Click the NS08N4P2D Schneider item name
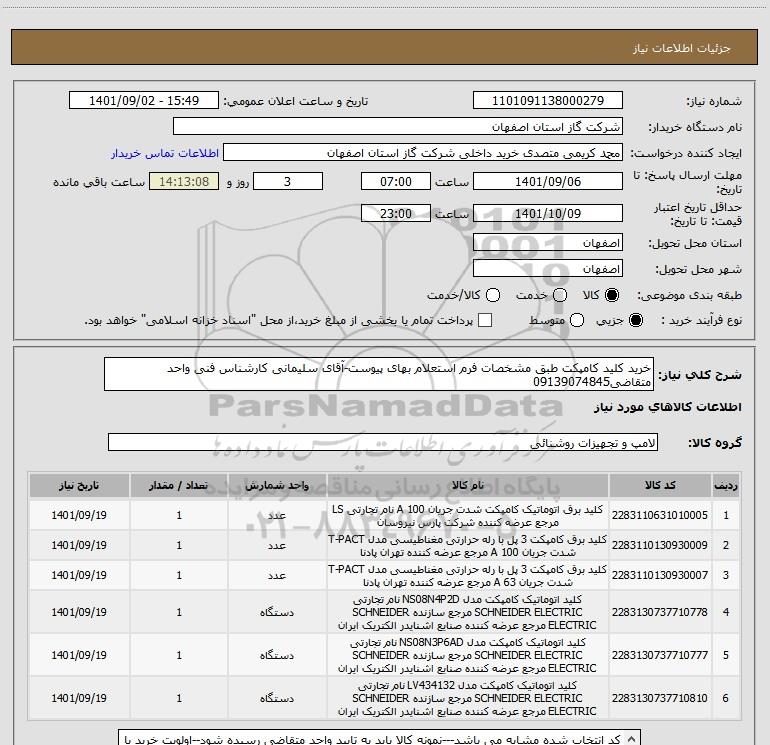This screenshot has width=770, height=745. [x=468, y=612]
